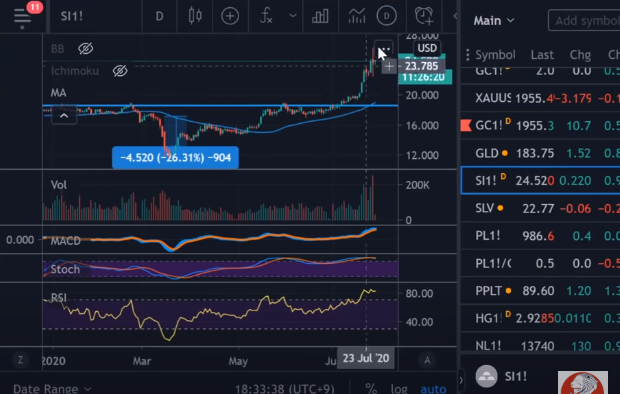620x394 pixels.
Task: Toggle the log scale option
Action: click(399, 388)
